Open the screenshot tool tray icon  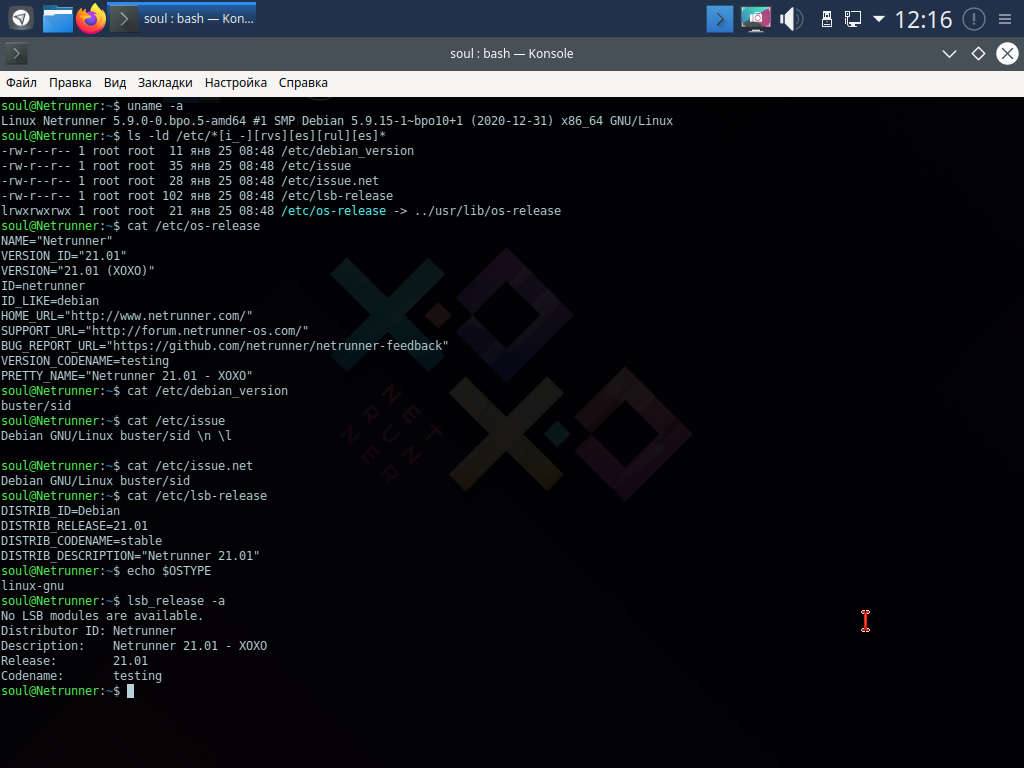(x=756, y=19)
